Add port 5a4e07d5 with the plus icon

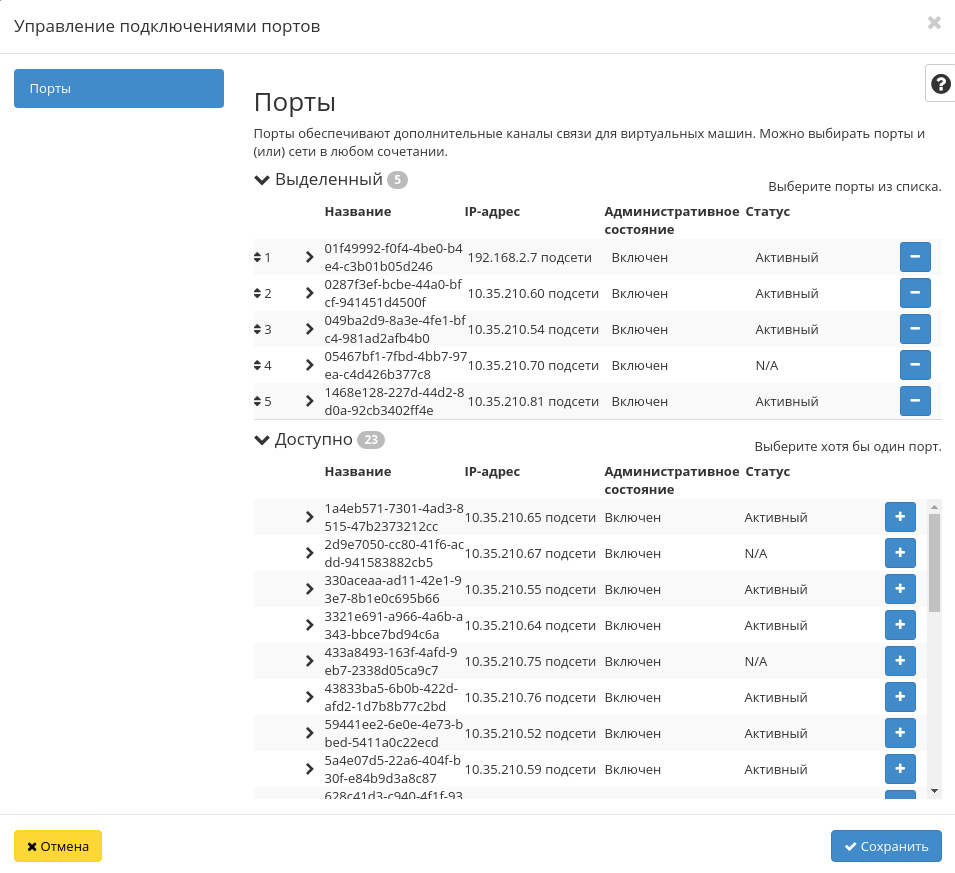point(899,769)
